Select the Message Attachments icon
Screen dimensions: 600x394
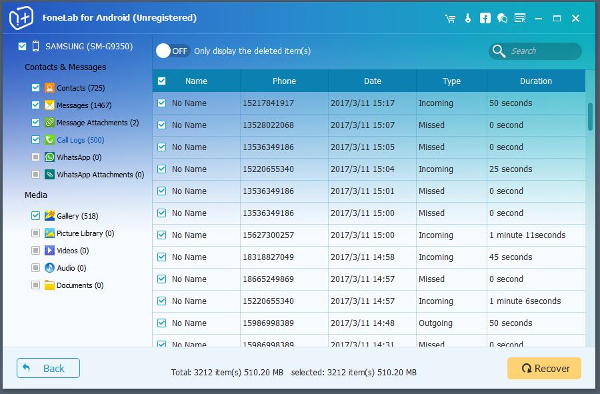(x=49, y=122)
